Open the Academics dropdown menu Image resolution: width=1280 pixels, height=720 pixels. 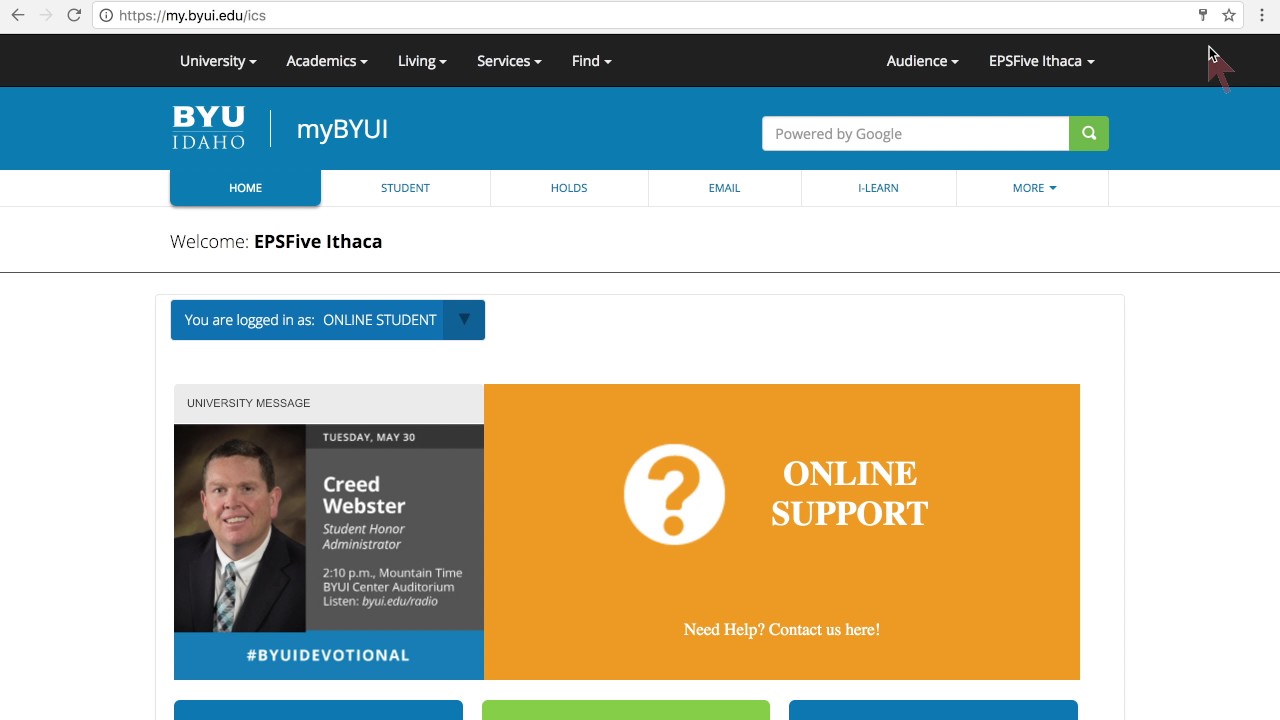(327, 61)
